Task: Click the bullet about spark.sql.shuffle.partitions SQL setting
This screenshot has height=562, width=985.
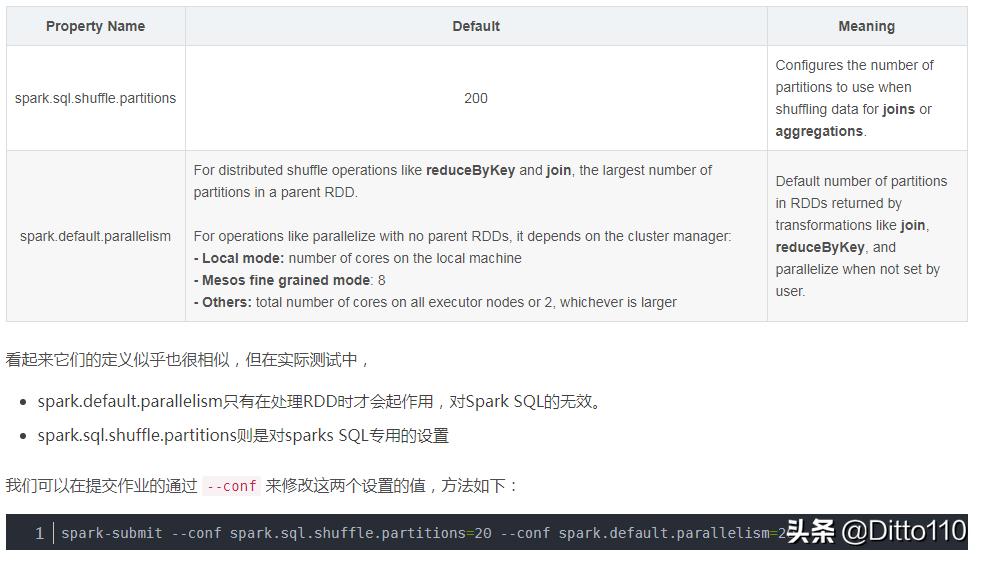Action: pyautogui.click(x=243, y=435)
